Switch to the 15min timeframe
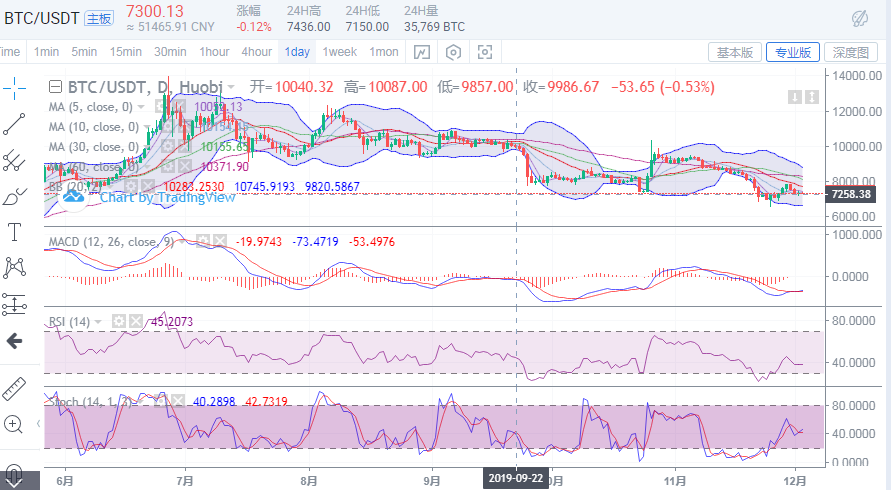Viewport: 891px width, 490px height. pyautogui.click(x=126, y=52)
